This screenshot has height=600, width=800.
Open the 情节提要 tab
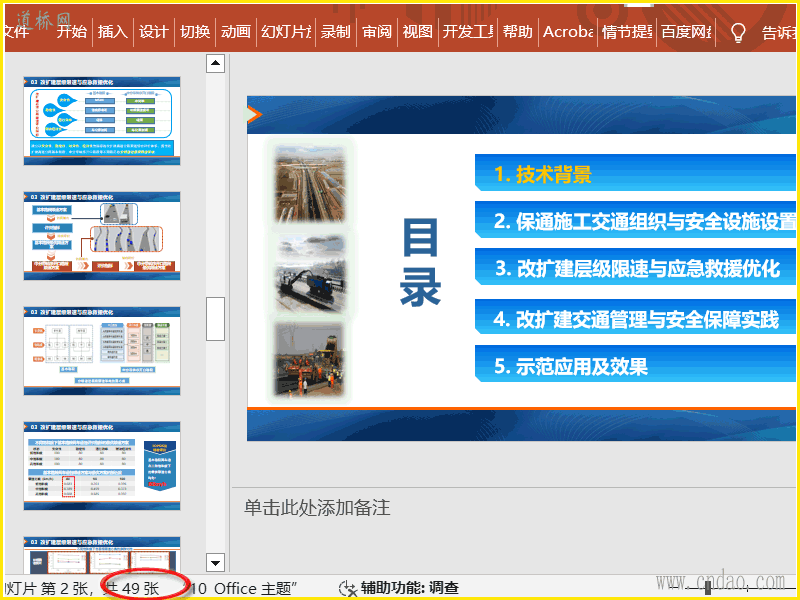pos(627,32)
